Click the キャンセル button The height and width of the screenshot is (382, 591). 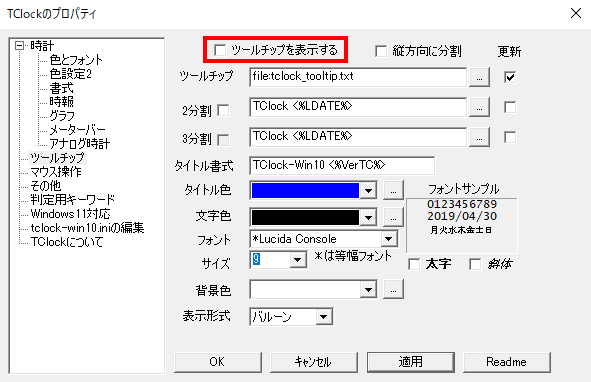(314, 362)
